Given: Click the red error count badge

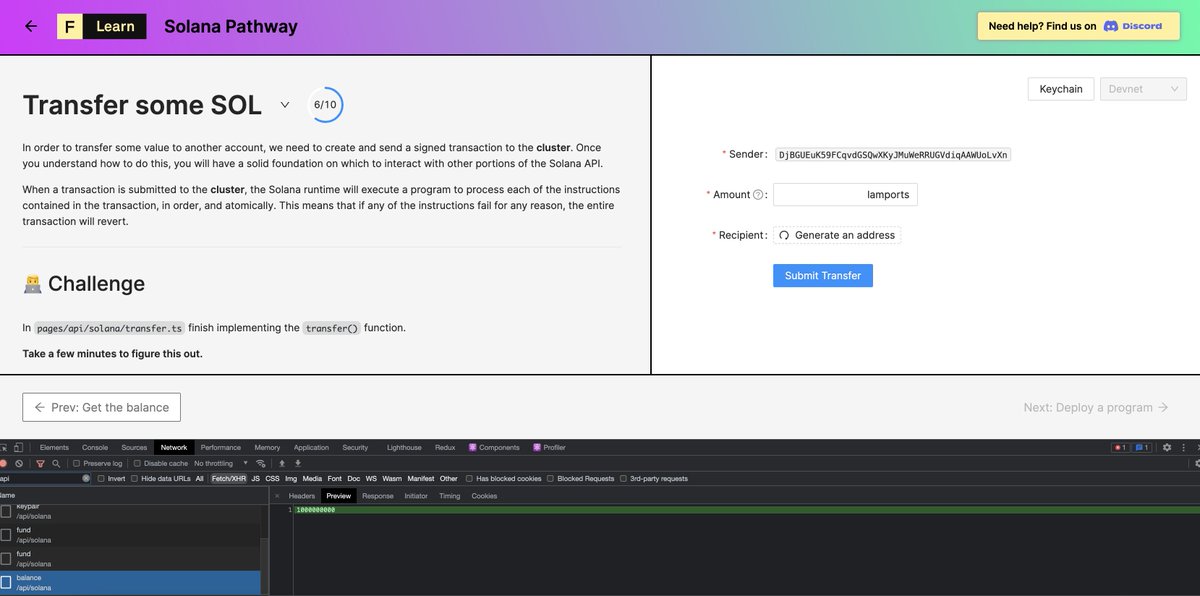Looking at the screenshot, I should (x=1120, y=448).
